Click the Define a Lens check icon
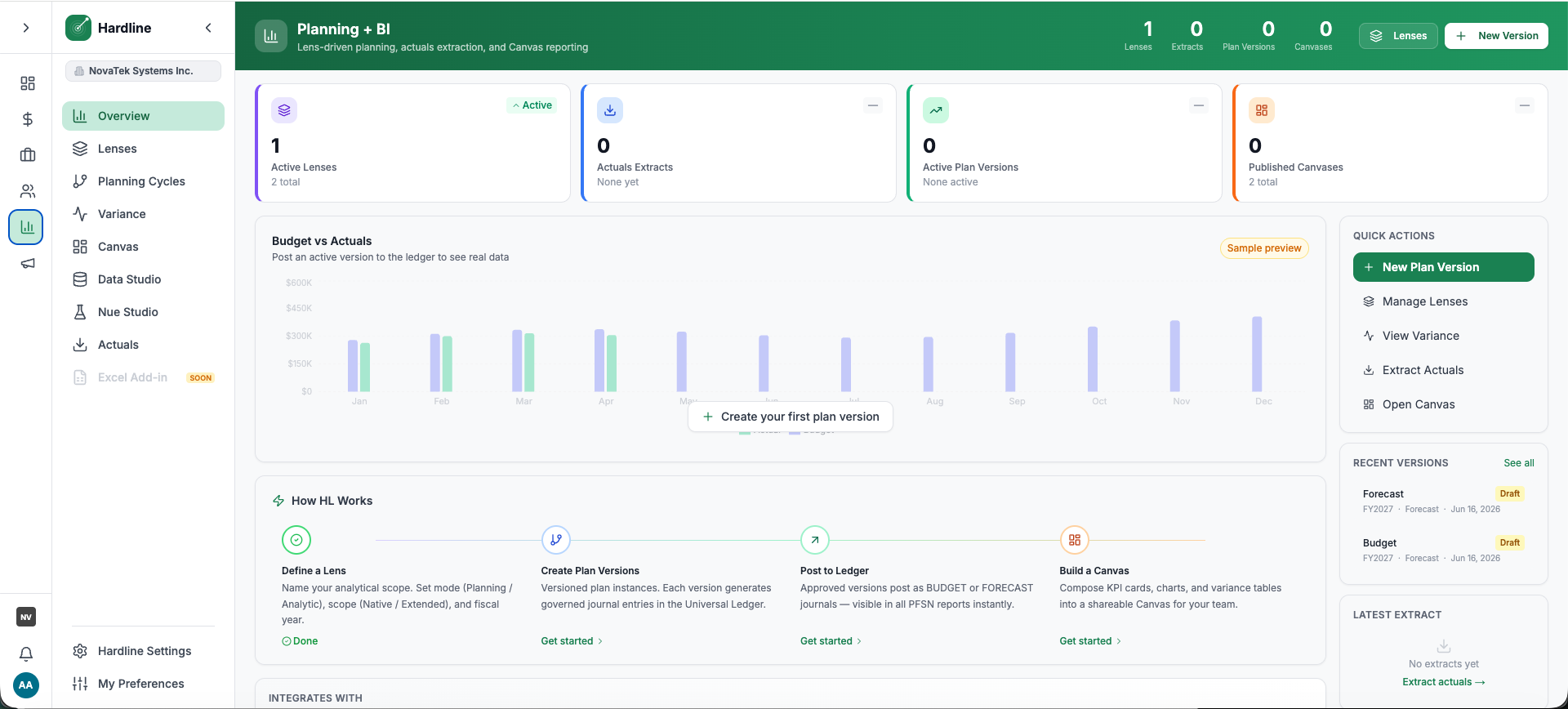The height and width of the screenshot is (709, 1568). [x=296, y=540]
